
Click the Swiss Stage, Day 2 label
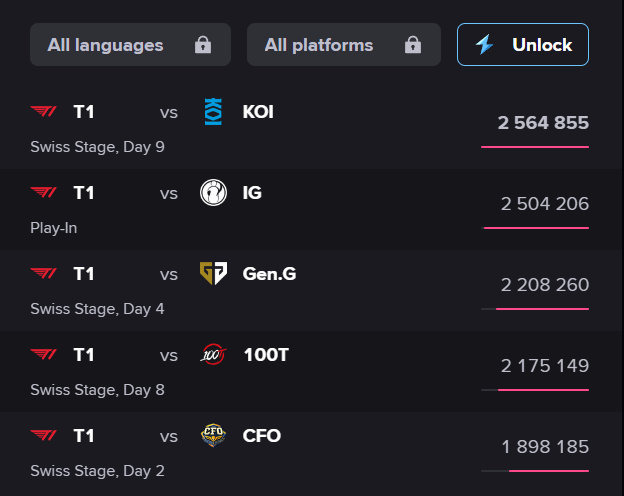pyautogui.click(x=97, y=470)
